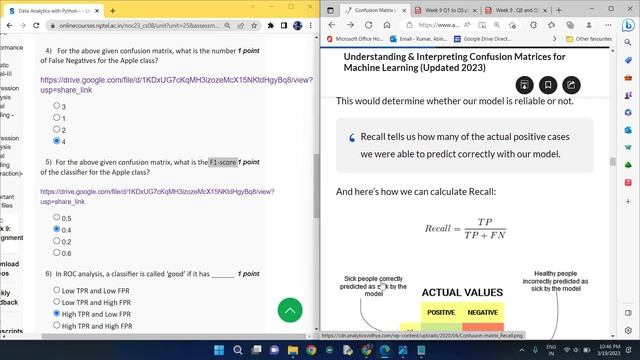Open Email - Kumar favourite
Image resolution: width=640 pixels, height=360 pixels.
[x=418, y=39]
